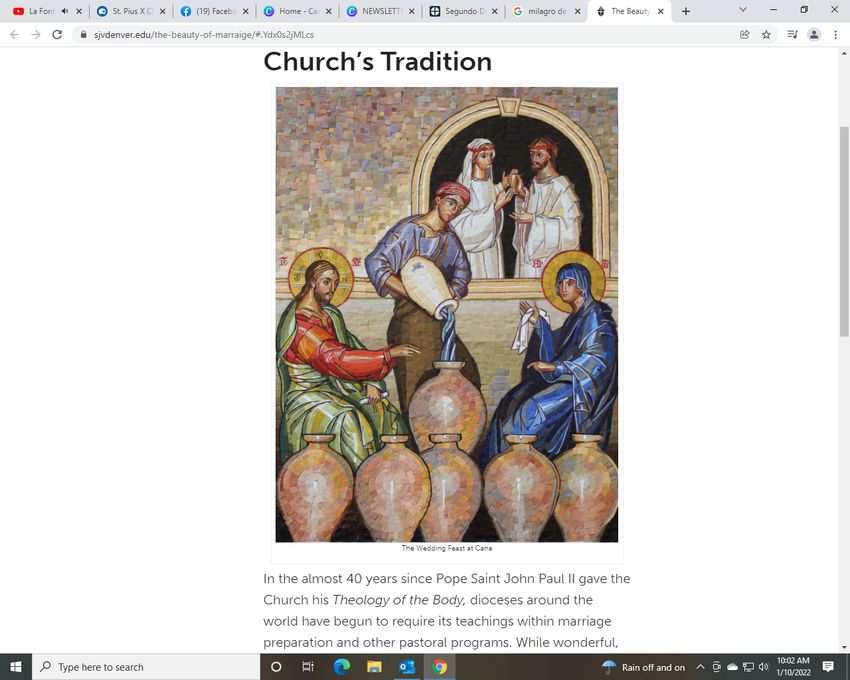
Task: Open the Chrome three-dot menu
Action: 835,34
